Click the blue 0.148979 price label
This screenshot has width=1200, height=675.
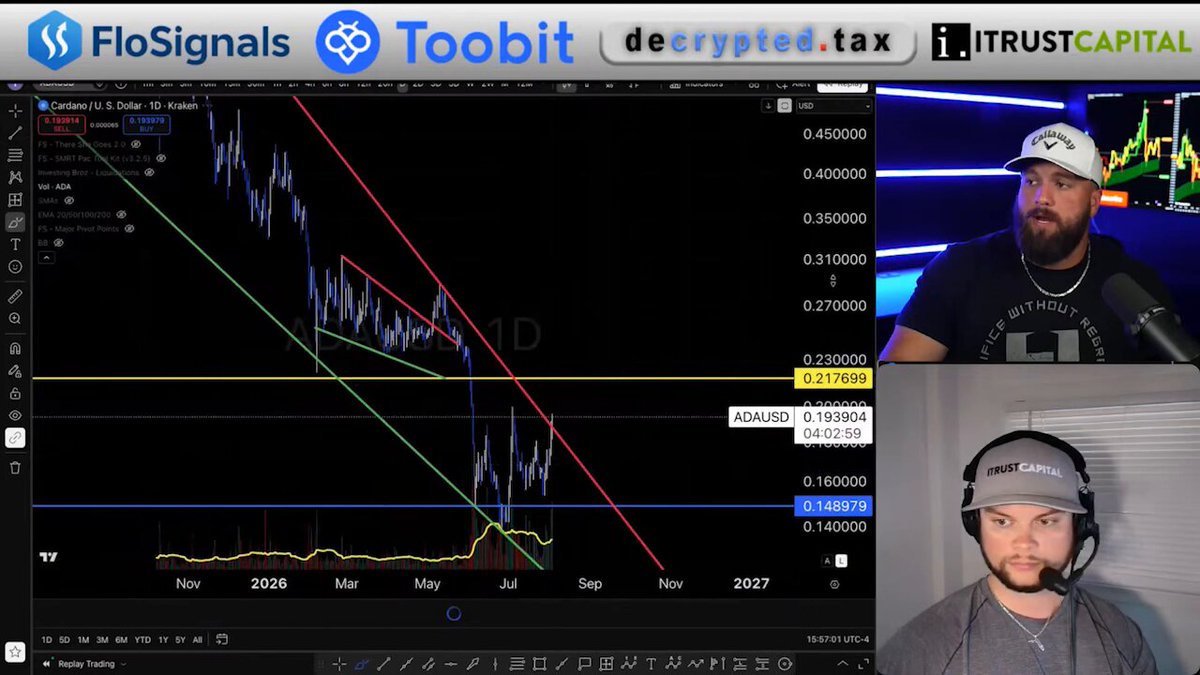tap(832, 506)
